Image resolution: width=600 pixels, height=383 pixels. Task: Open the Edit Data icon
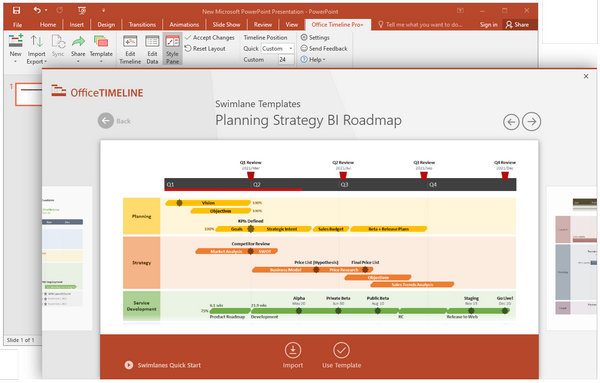[152, 41]
